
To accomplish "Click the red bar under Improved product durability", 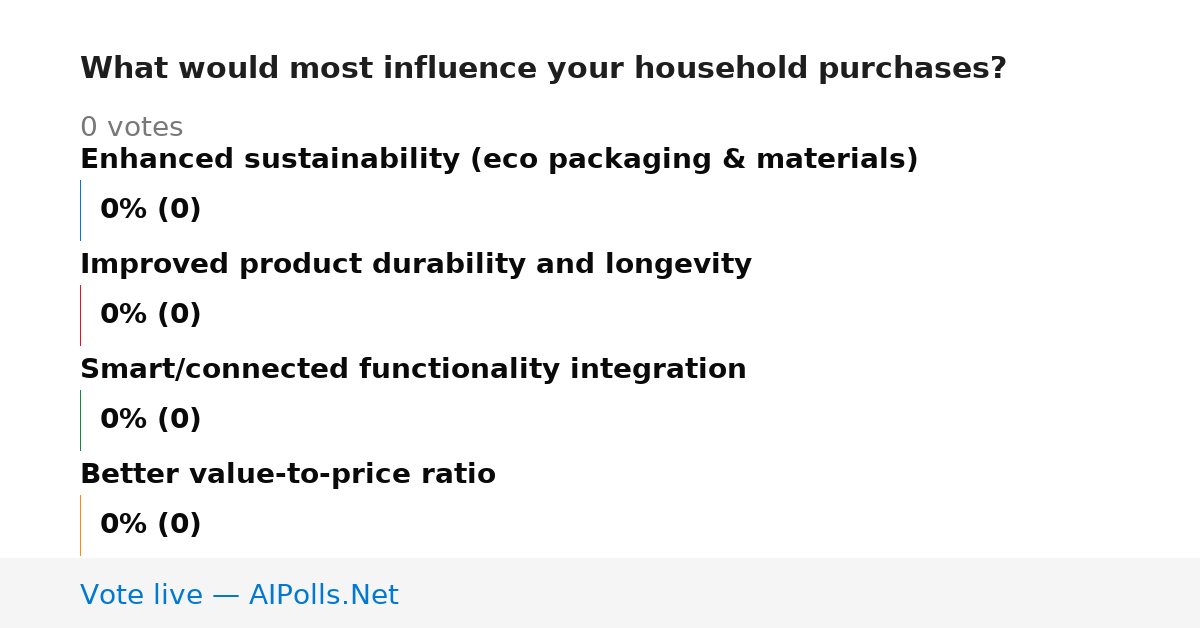I will [80, 315].
